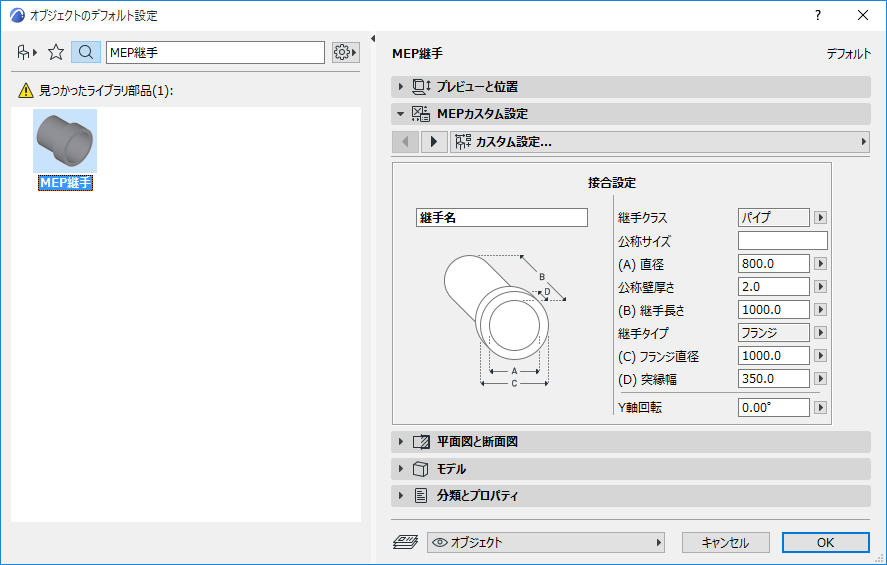The width and height of the screenshot is (887, 565).
Task: Click the arrow beside (A) 直径 field
Action: pos(820,264)
